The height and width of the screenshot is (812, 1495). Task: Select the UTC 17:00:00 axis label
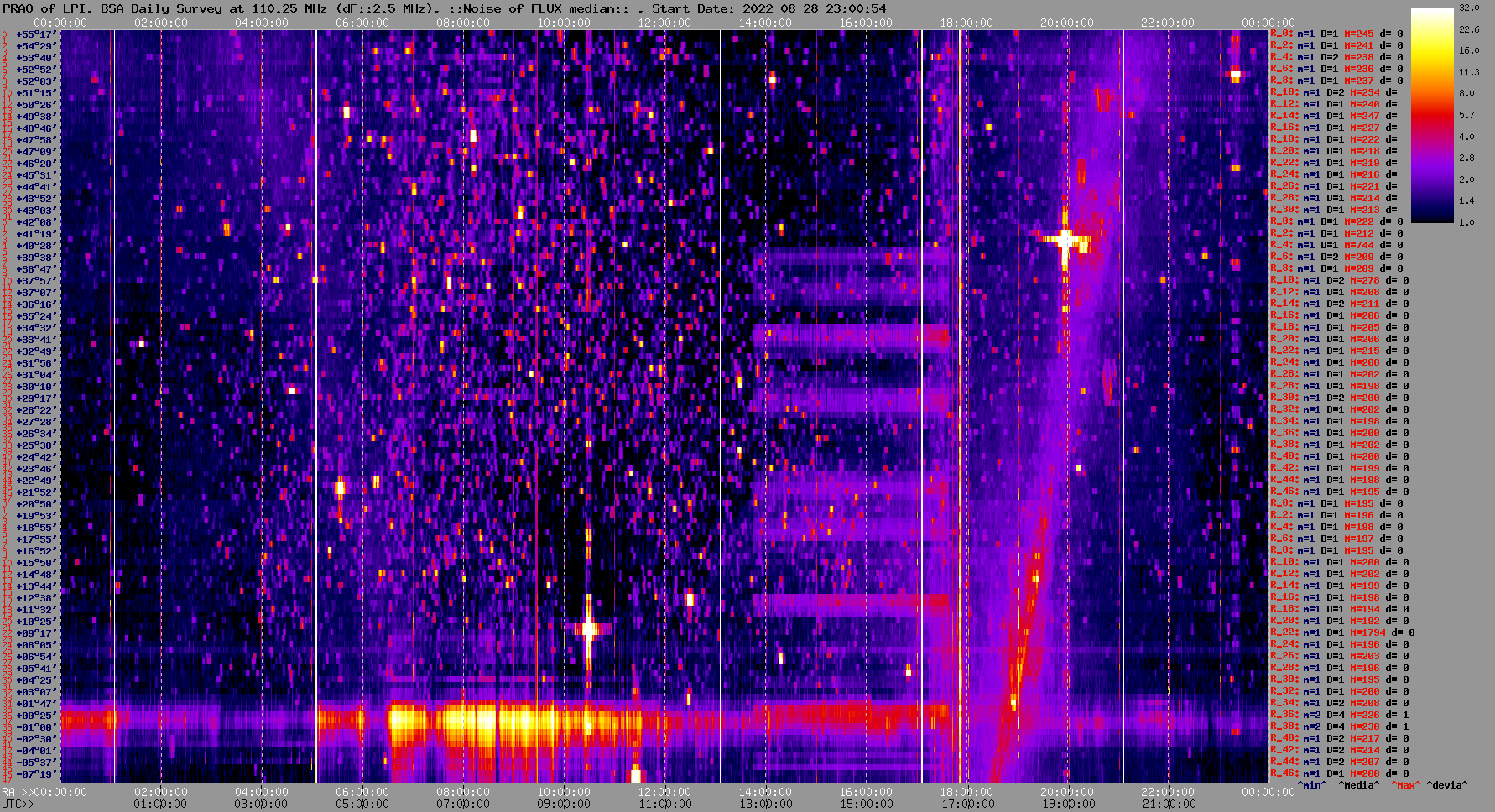[x=966, y=804]
